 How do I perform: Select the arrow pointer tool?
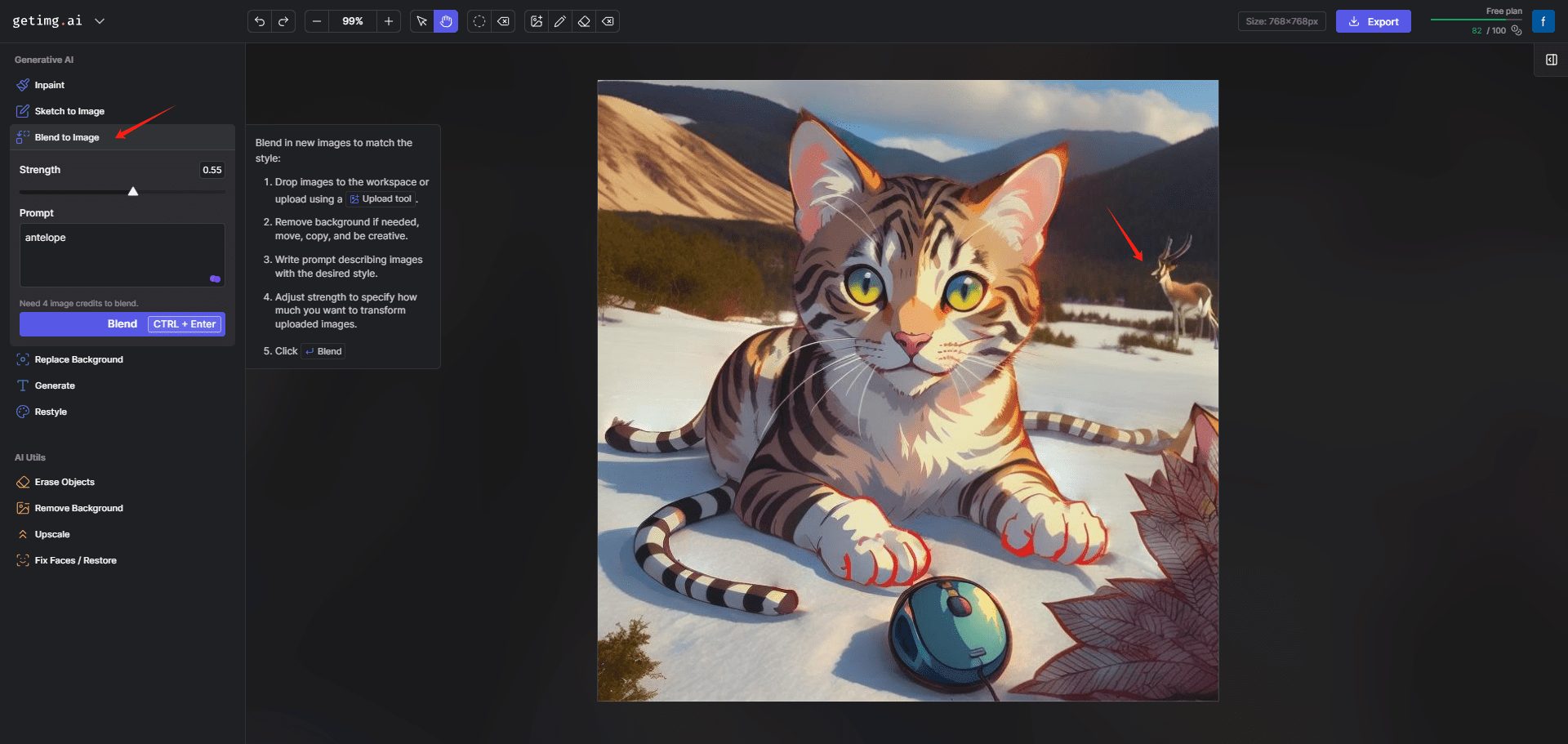coord(422,21)
